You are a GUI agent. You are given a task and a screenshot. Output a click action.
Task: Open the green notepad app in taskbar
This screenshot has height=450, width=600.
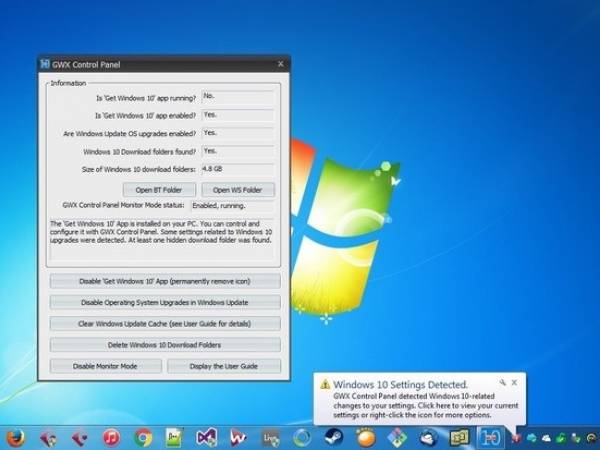click(174, 438)
